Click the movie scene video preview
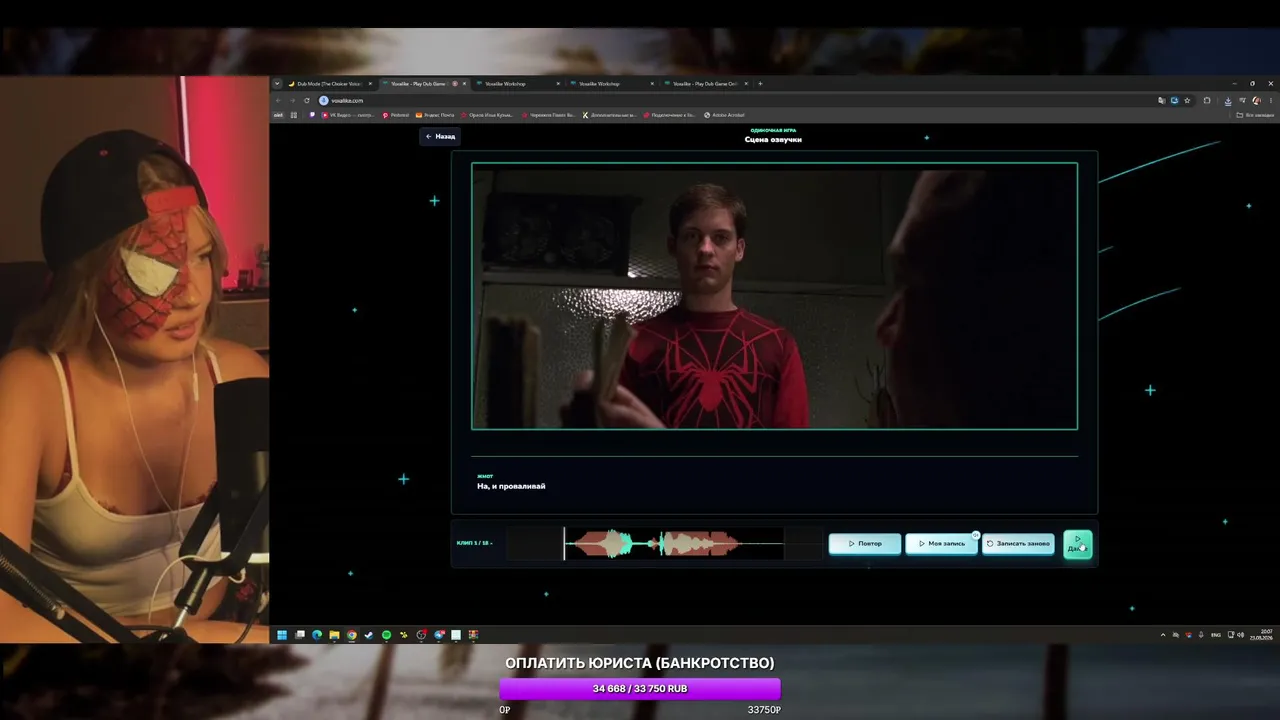Image resolution: width=1280 pixels, height=720 pixels. (x=774, y=296)
